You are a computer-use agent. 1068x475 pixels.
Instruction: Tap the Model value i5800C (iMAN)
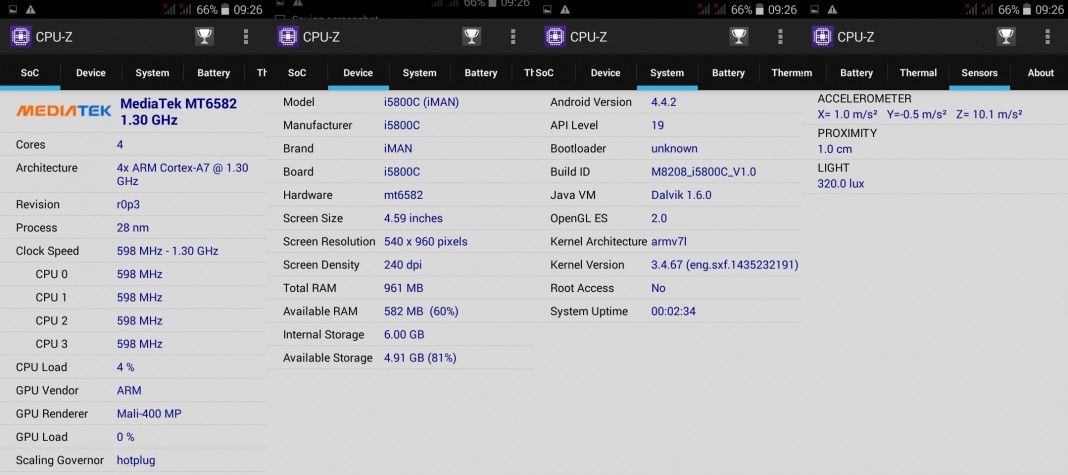tap(422, 102)
